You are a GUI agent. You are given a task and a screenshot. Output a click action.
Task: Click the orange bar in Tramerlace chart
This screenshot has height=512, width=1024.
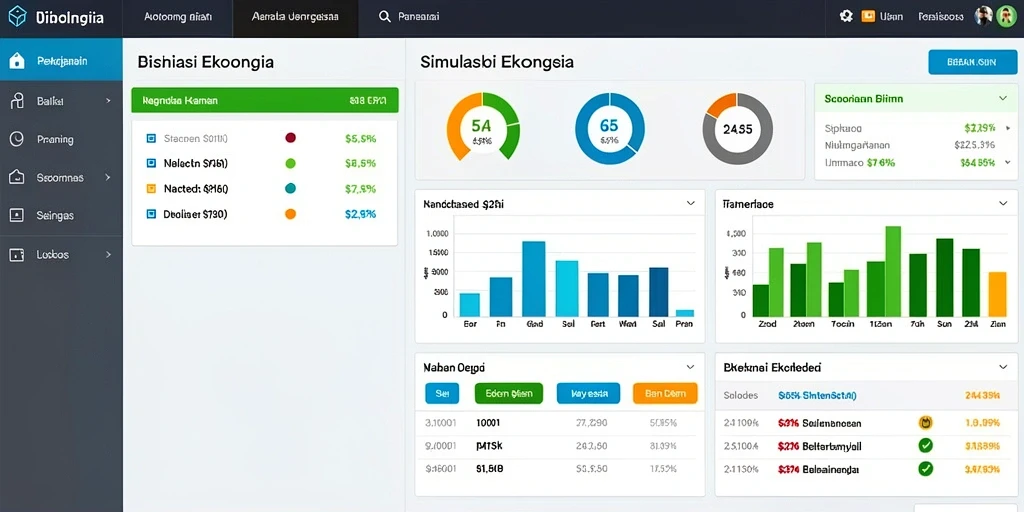(997, 294)
